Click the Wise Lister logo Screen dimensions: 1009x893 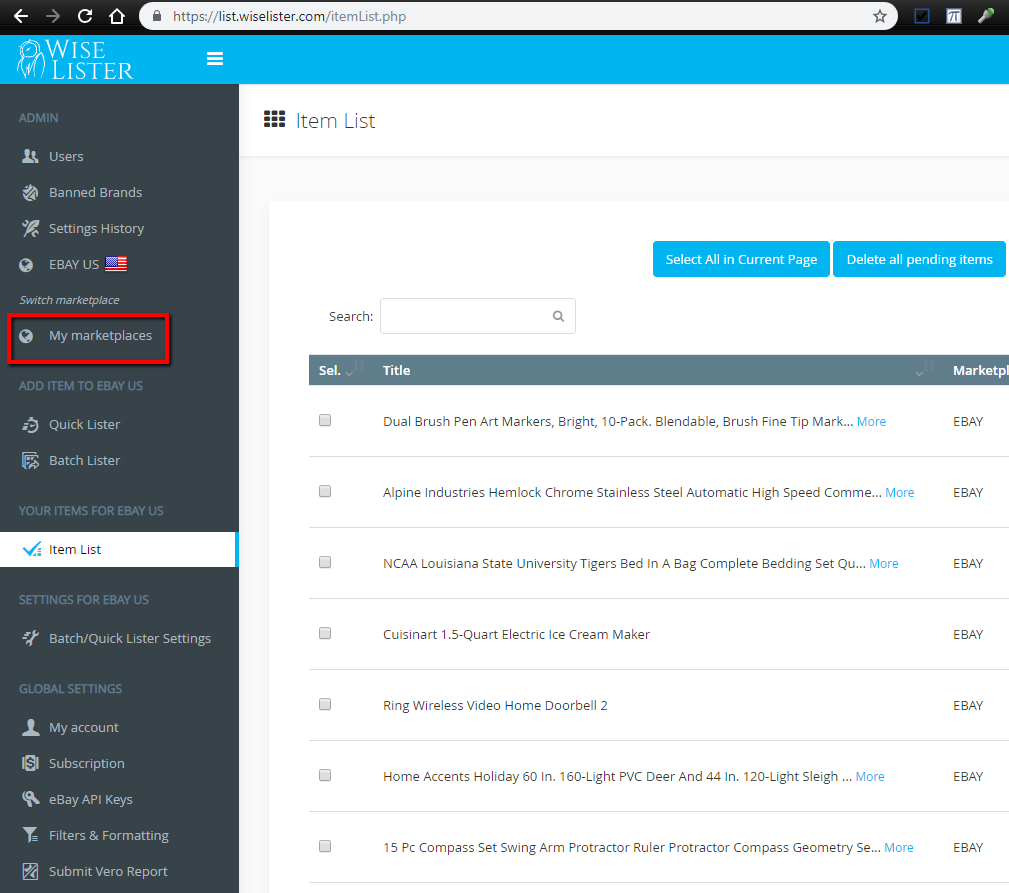click(75, 59)
